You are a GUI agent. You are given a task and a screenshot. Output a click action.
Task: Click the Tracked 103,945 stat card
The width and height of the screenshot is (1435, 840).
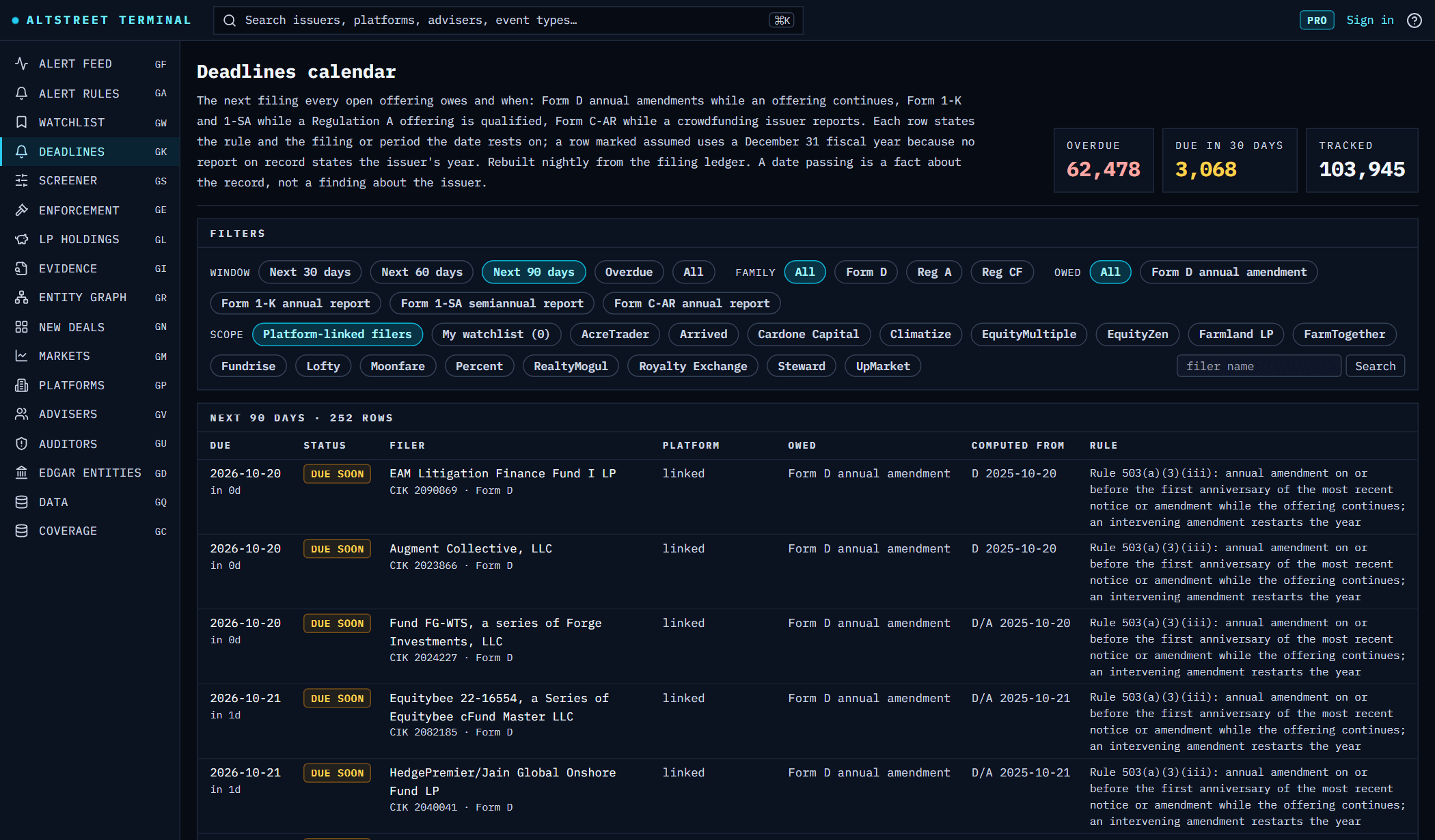tap(1362, 160)
